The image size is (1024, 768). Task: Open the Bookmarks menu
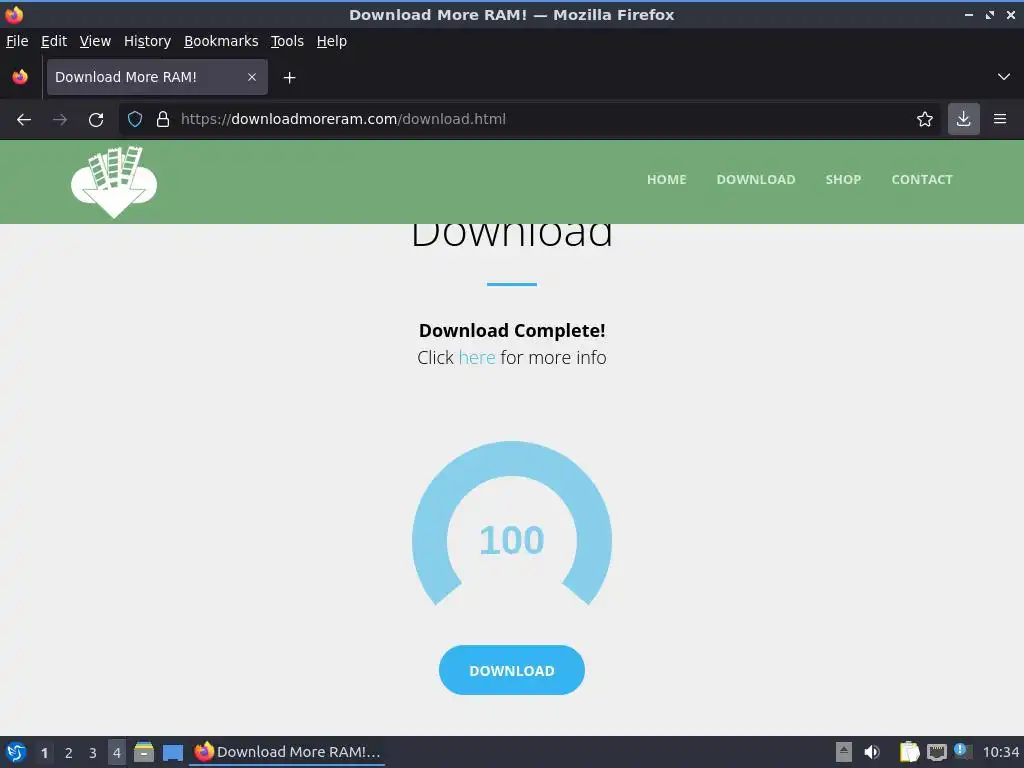221,41
